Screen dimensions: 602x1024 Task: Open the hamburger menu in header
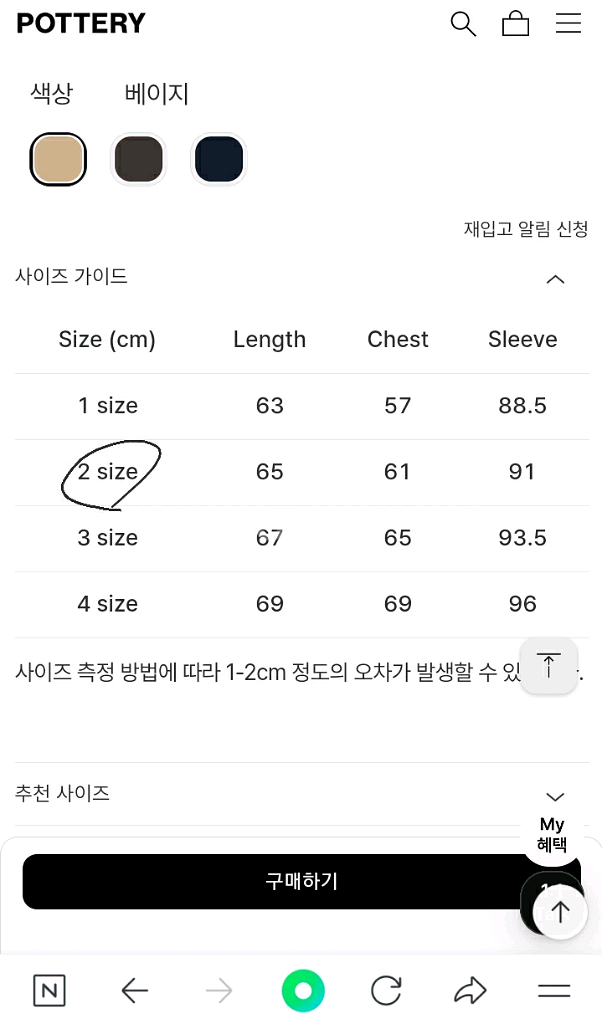[568, 24]
